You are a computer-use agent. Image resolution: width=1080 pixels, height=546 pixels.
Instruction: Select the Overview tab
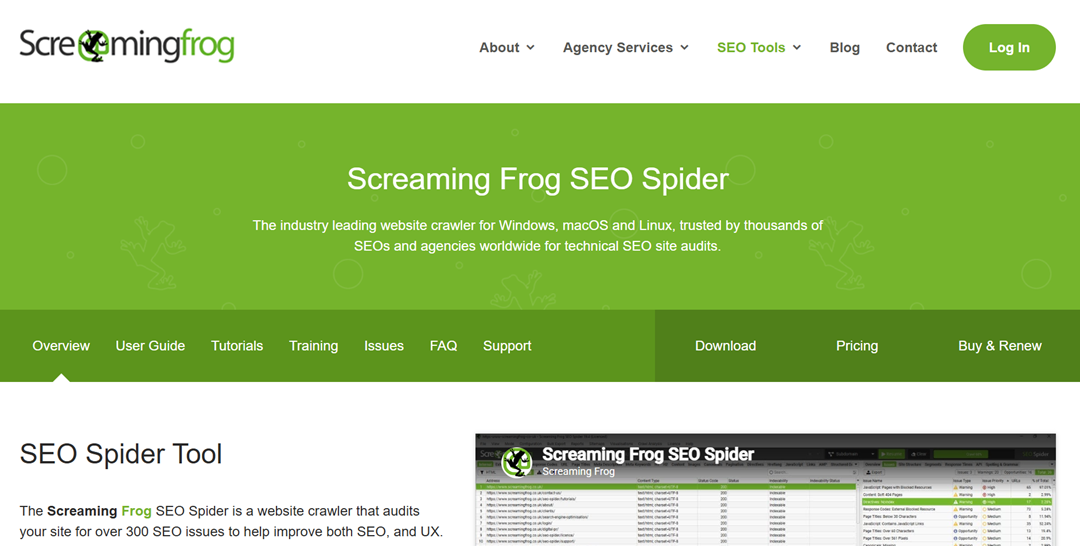(61, 346)
